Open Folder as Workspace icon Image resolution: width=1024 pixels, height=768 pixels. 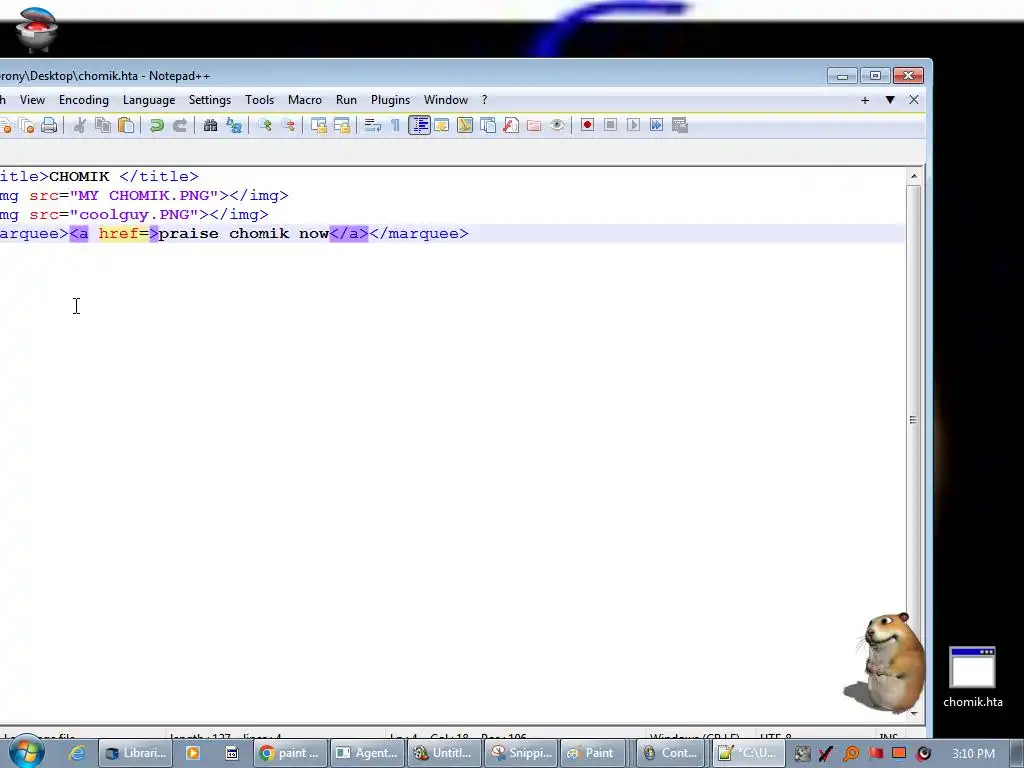[x=534, y=125]
